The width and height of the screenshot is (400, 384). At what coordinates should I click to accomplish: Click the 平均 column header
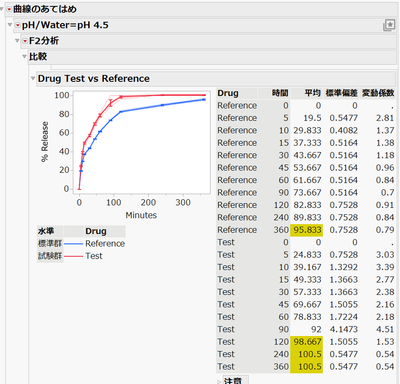[313, 93]
